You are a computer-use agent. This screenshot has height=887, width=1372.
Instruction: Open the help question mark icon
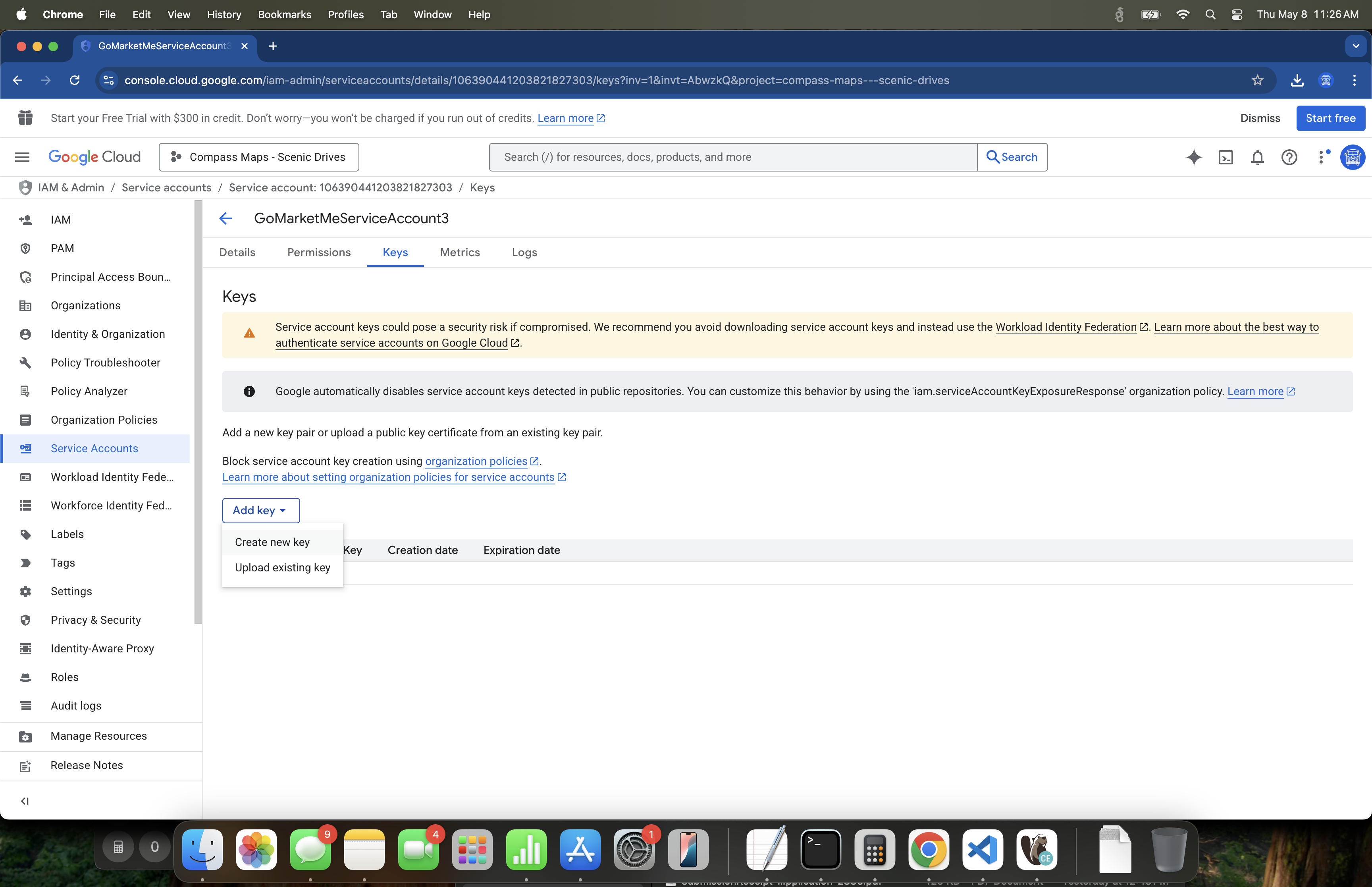point(1289,157)
